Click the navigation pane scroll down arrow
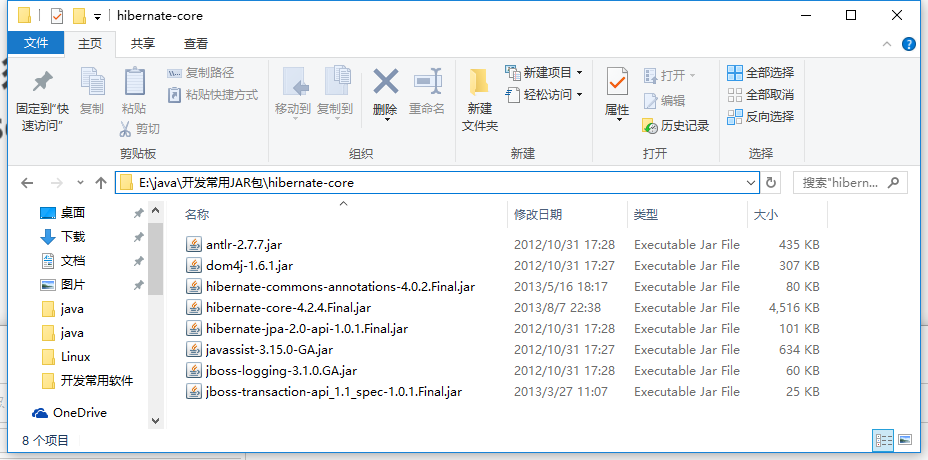Image resolution: width=928 pixels, height=460 pixels. pyautogui.click(x=156, y=421)
